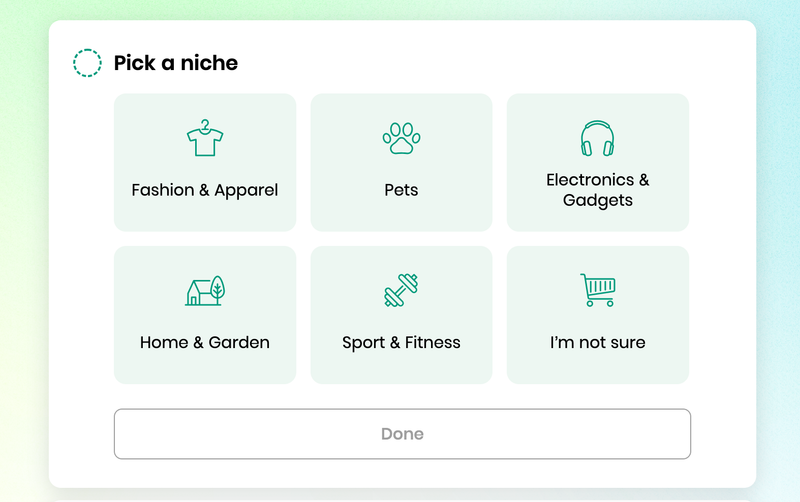Click the dashed circle step indicator

[x=87, y=63]
